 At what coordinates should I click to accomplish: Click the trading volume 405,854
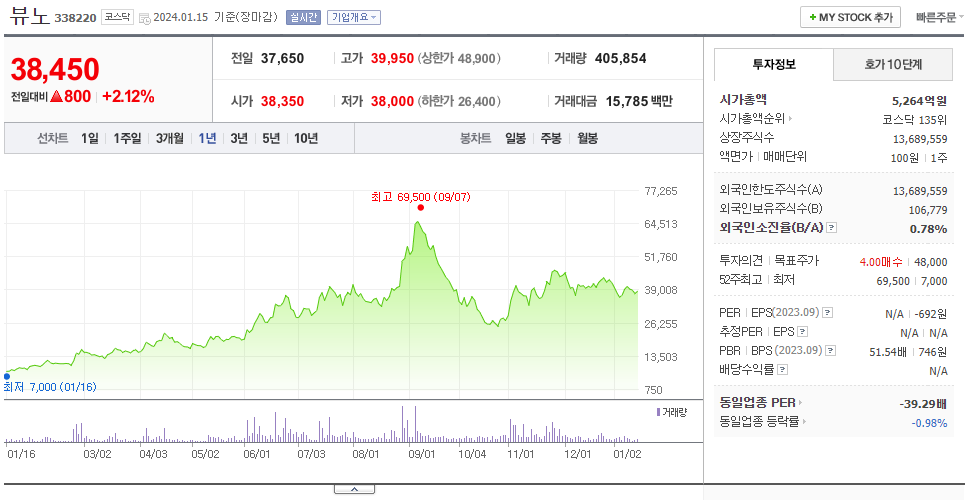pyautogui.click(x=620, y=59)
